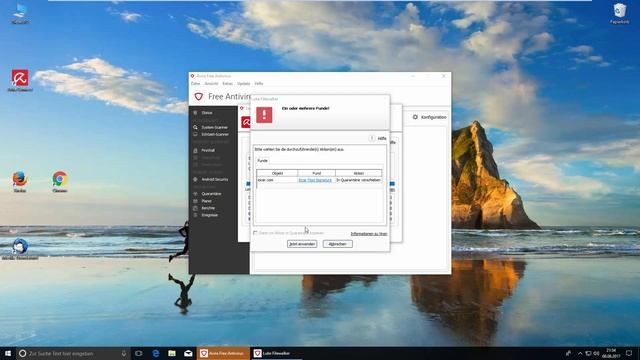Switch to the Funde tab
The width and height of the screenshot is (640, 360).
tap(262, 161)
